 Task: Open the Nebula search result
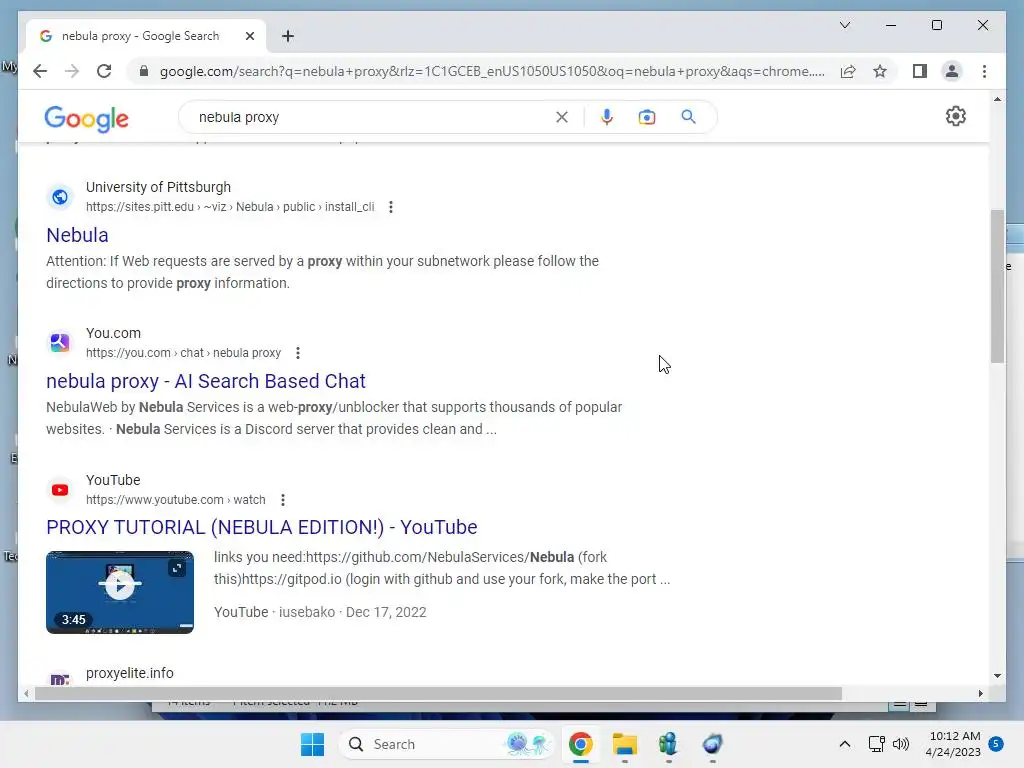tap(77, 235)
